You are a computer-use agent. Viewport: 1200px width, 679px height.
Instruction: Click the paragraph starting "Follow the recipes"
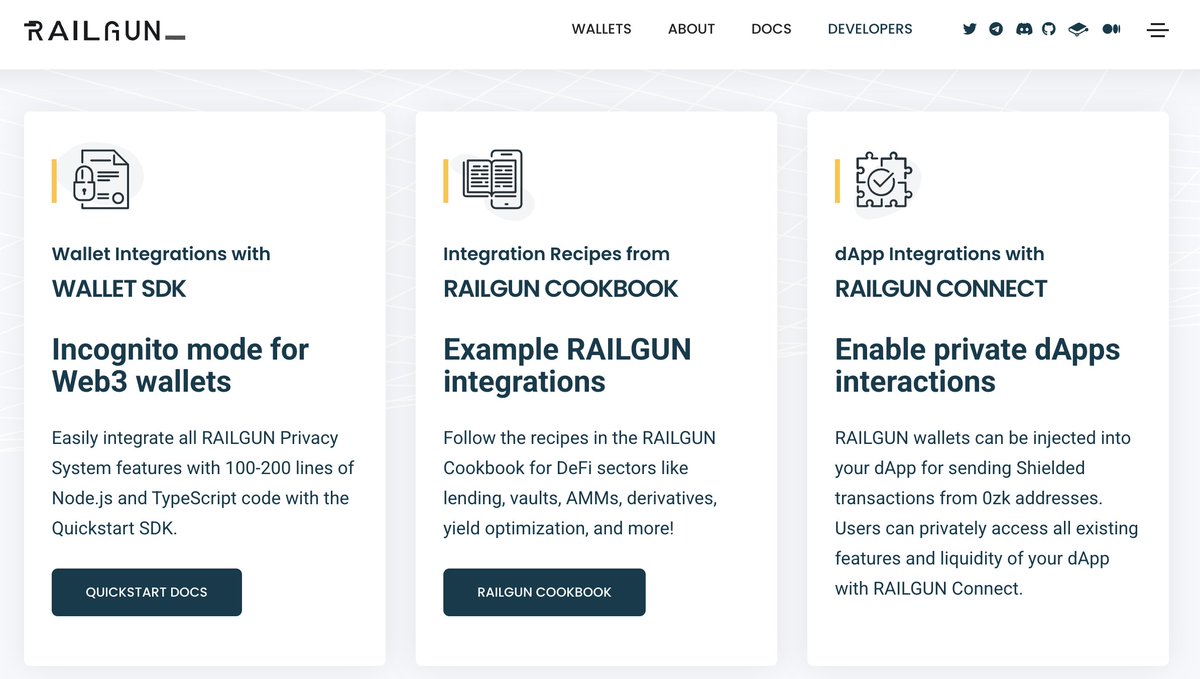[580, 483]
